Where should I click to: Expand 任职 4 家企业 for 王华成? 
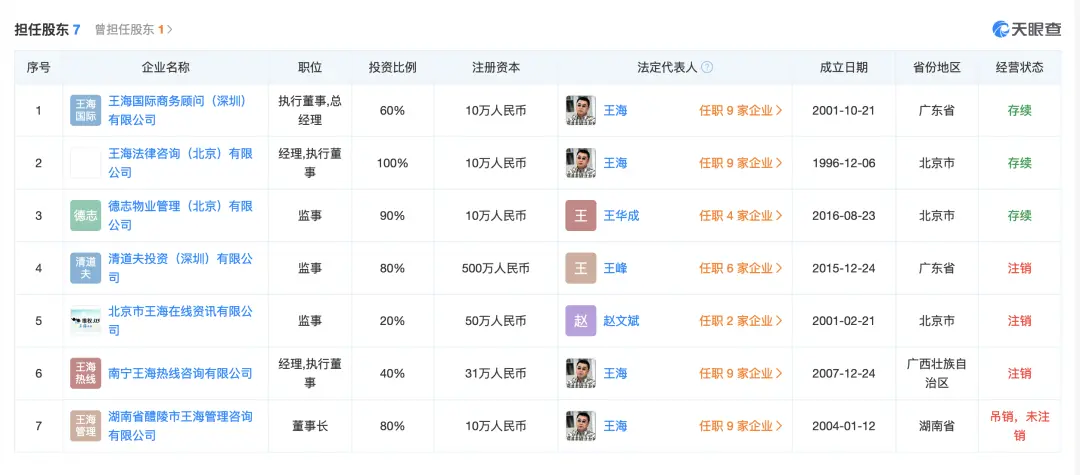pyautogui.click(x=740, y=215)
